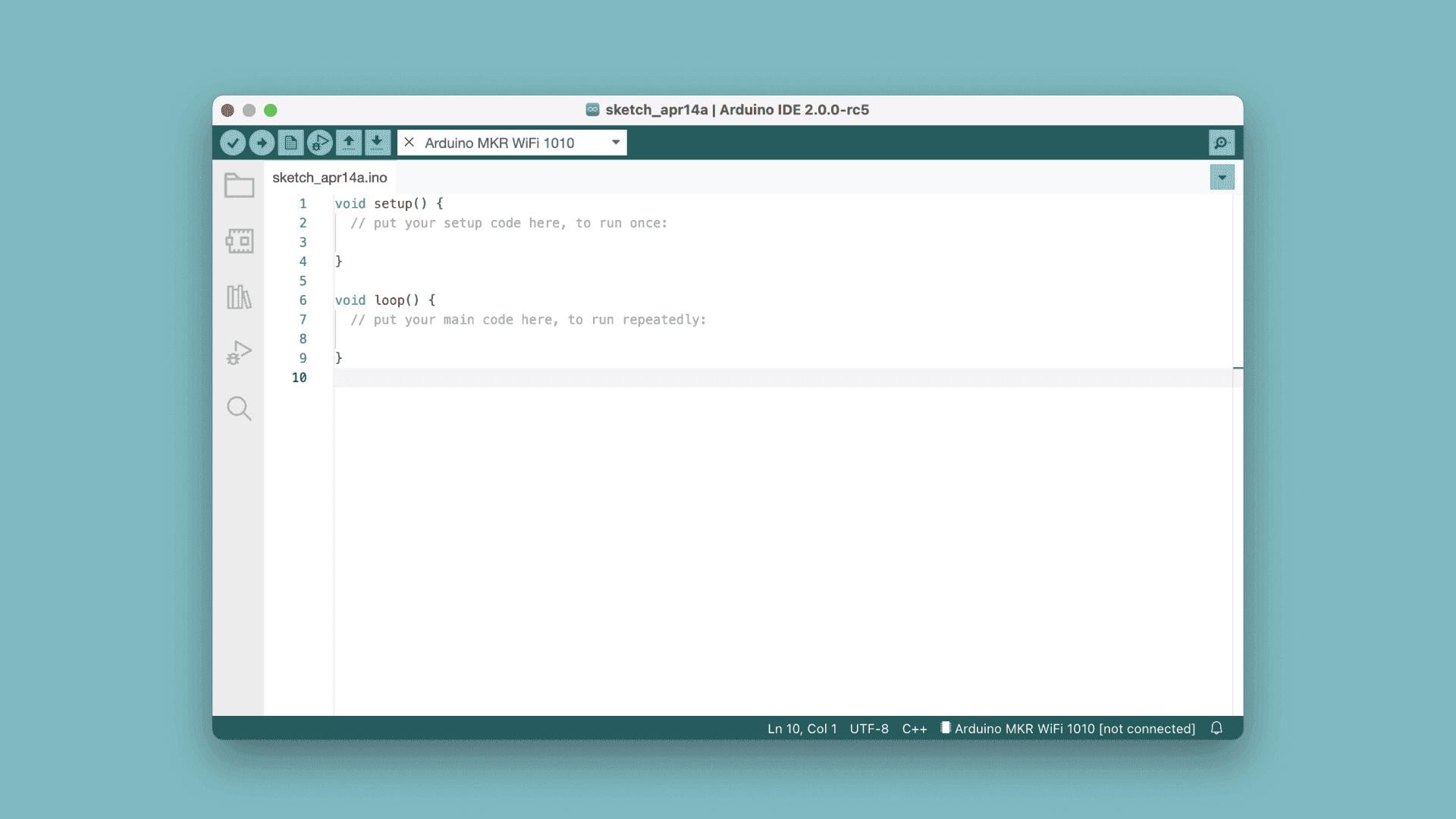Open the Boards Manager
Screen dimensions: 1456x819
[x=240, y=241]
